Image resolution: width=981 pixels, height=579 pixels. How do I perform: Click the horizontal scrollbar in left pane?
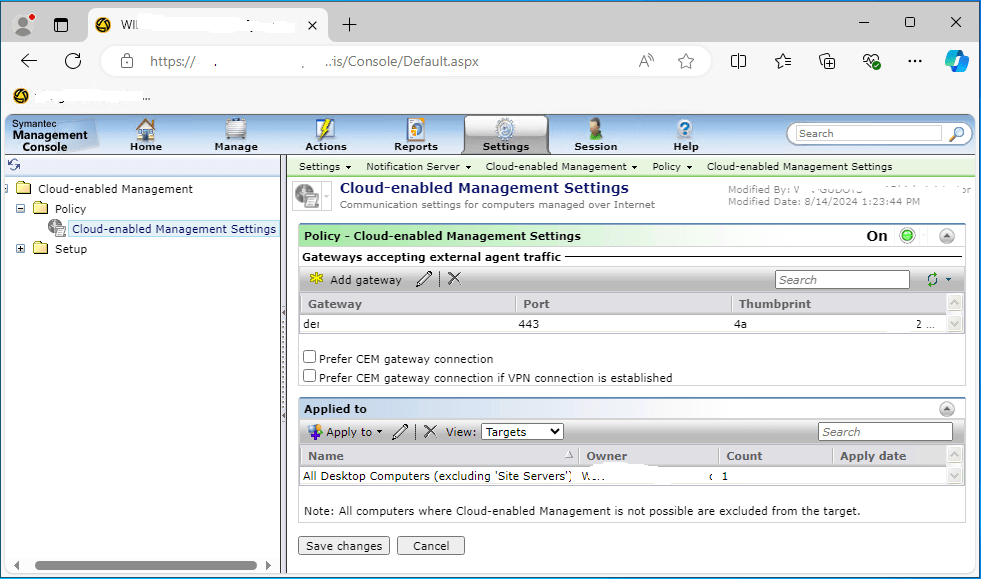pos(140,565)
